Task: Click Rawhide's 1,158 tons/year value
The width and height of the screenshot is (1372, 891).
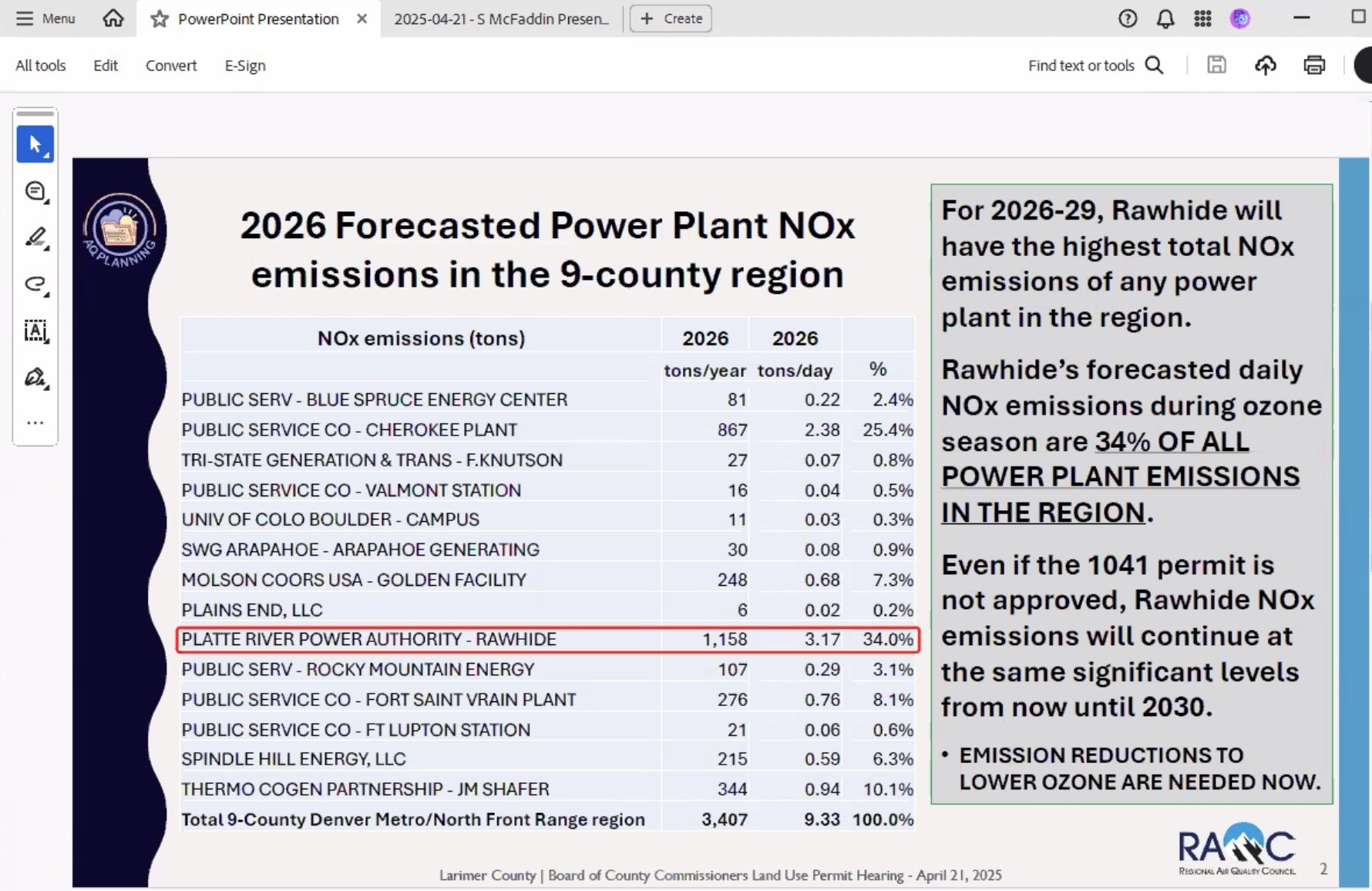Action: coord(725,640)
